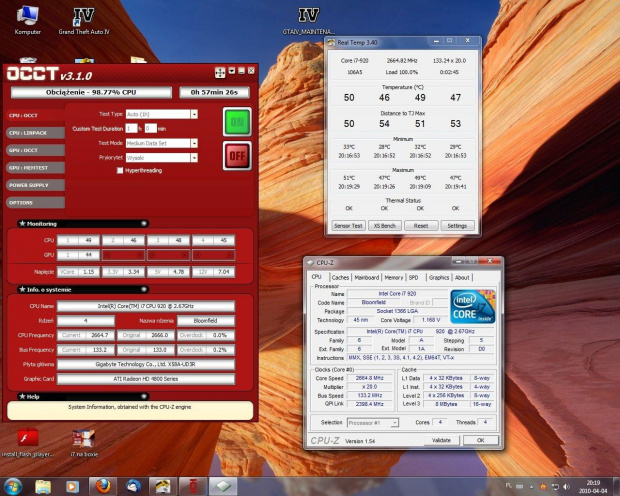Toggle the Hyperthreading checkbox

[120, 170]
